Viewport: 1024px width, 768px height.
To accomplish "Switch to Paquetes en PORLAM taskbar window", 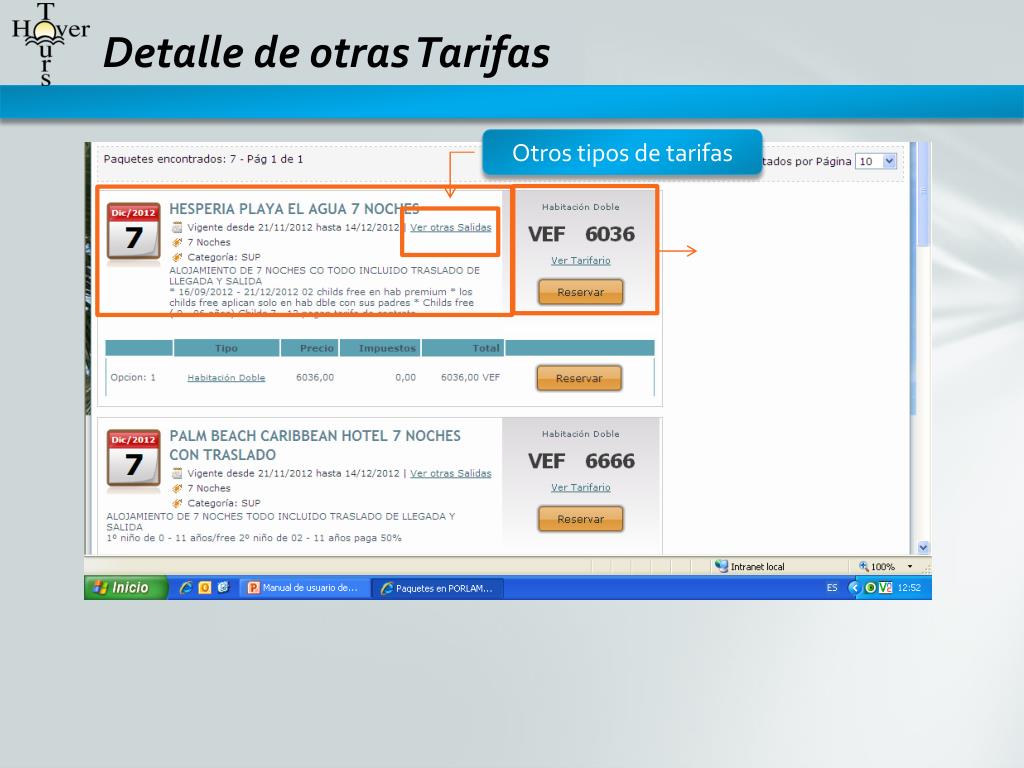I will click(x=439, y=588).
